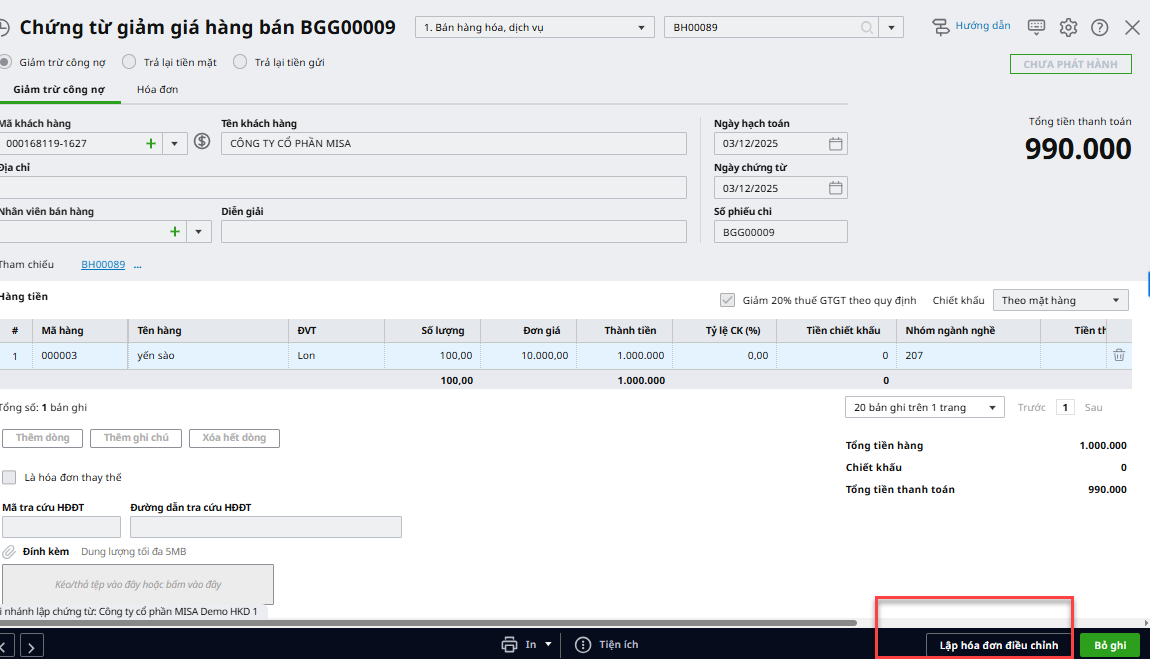Select the Trả lại tiền gửi option
The image size is (1150, 659).
[240, 62]
